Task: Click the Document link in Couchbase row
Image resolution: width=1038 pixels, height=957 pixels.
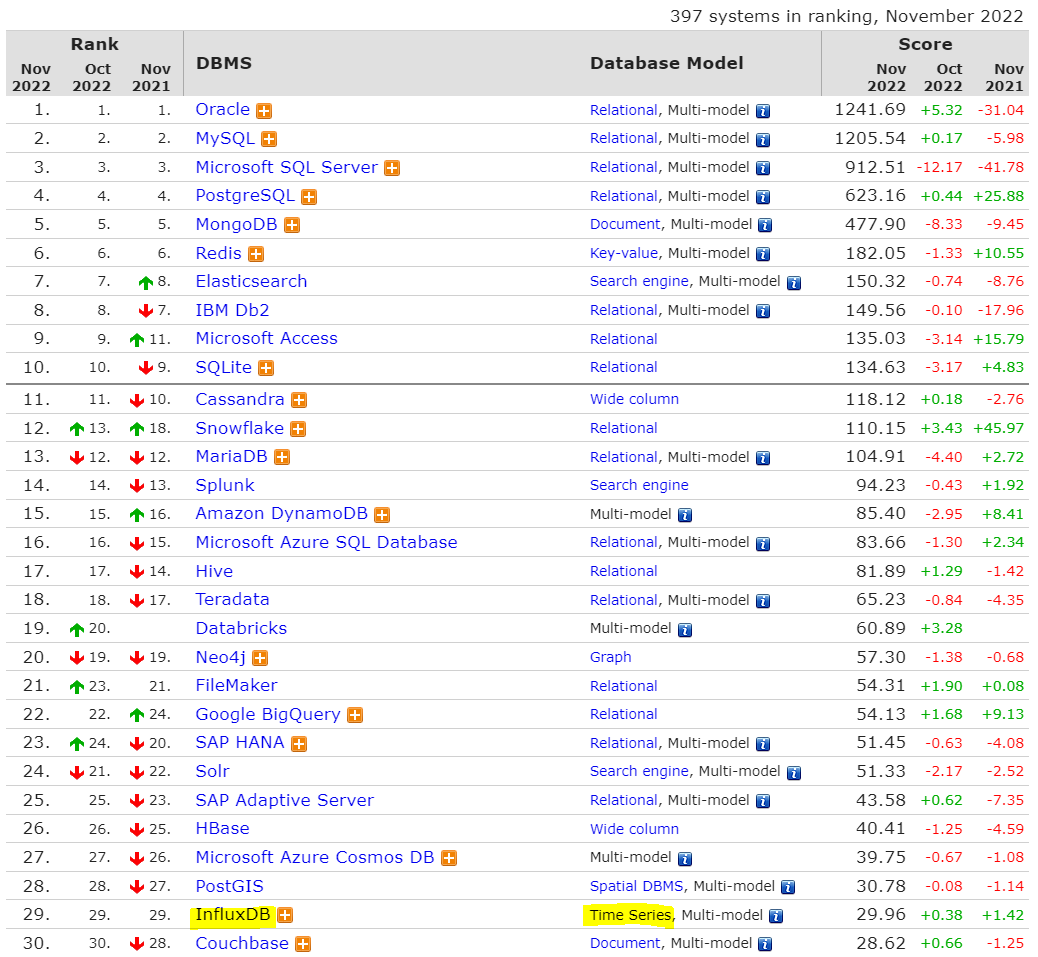Action: tap(625, 943)
